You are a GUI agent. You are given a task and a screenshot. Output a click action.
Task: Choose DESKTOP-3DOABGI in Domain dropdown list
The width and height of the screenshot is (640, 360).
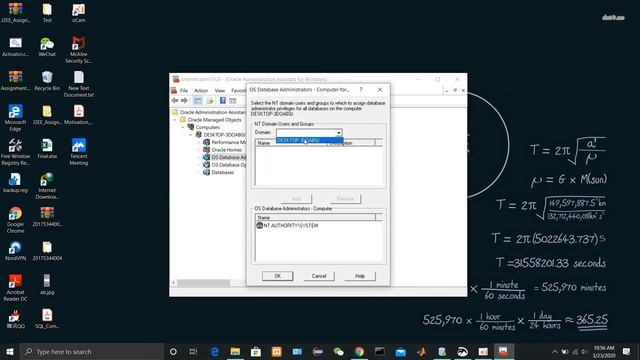(x=309, y=140)
